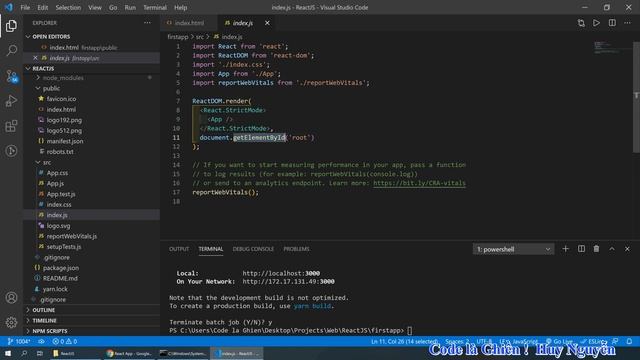The image size is (640, 360).
Task: Click the feedback icon in status bar
Action: pyautogui.click(x=615, y=341)
